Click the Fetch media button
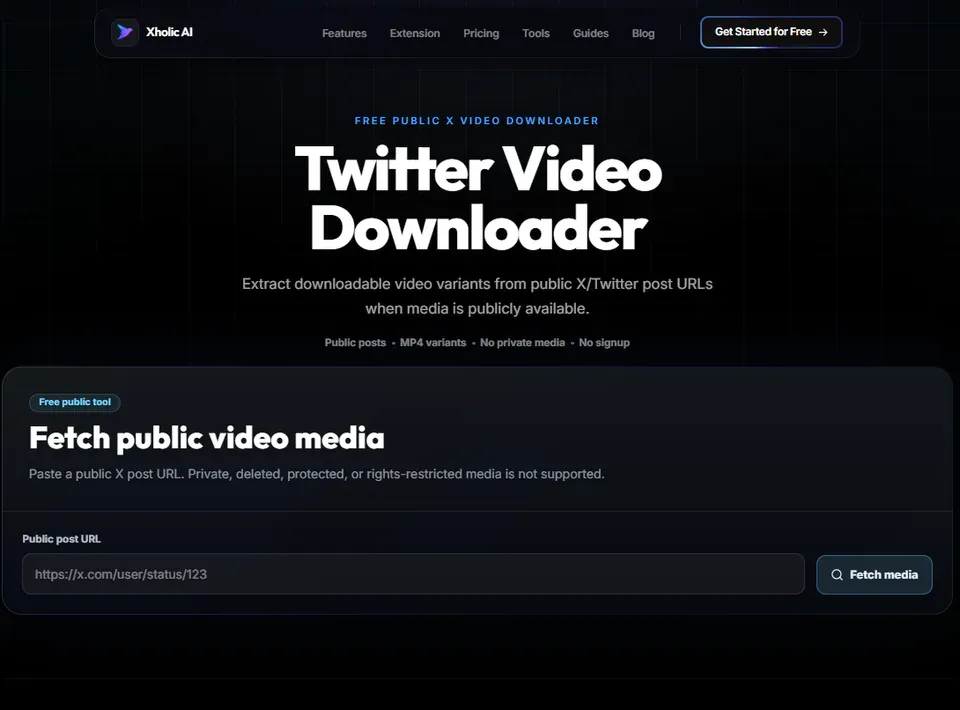 pyautogui.click(x=874, y=575)
